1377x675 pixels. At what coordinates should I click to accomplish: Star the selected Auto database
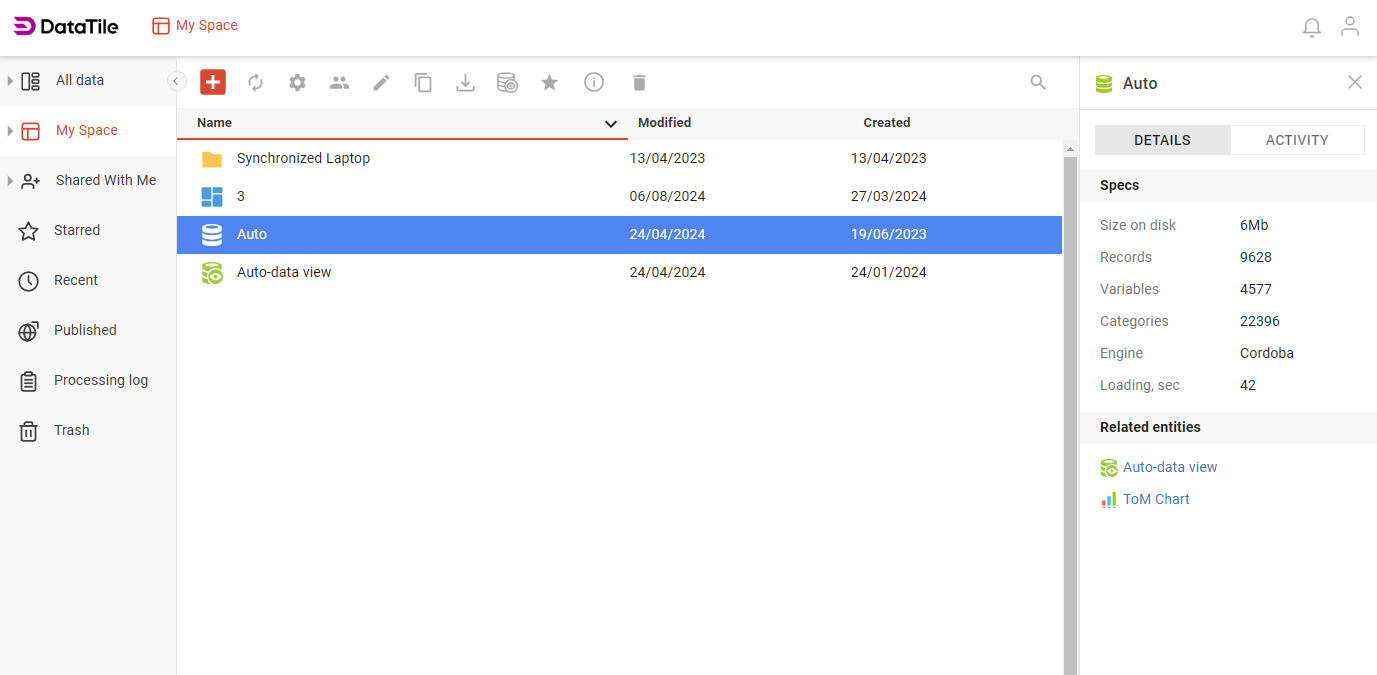[549, 82]
